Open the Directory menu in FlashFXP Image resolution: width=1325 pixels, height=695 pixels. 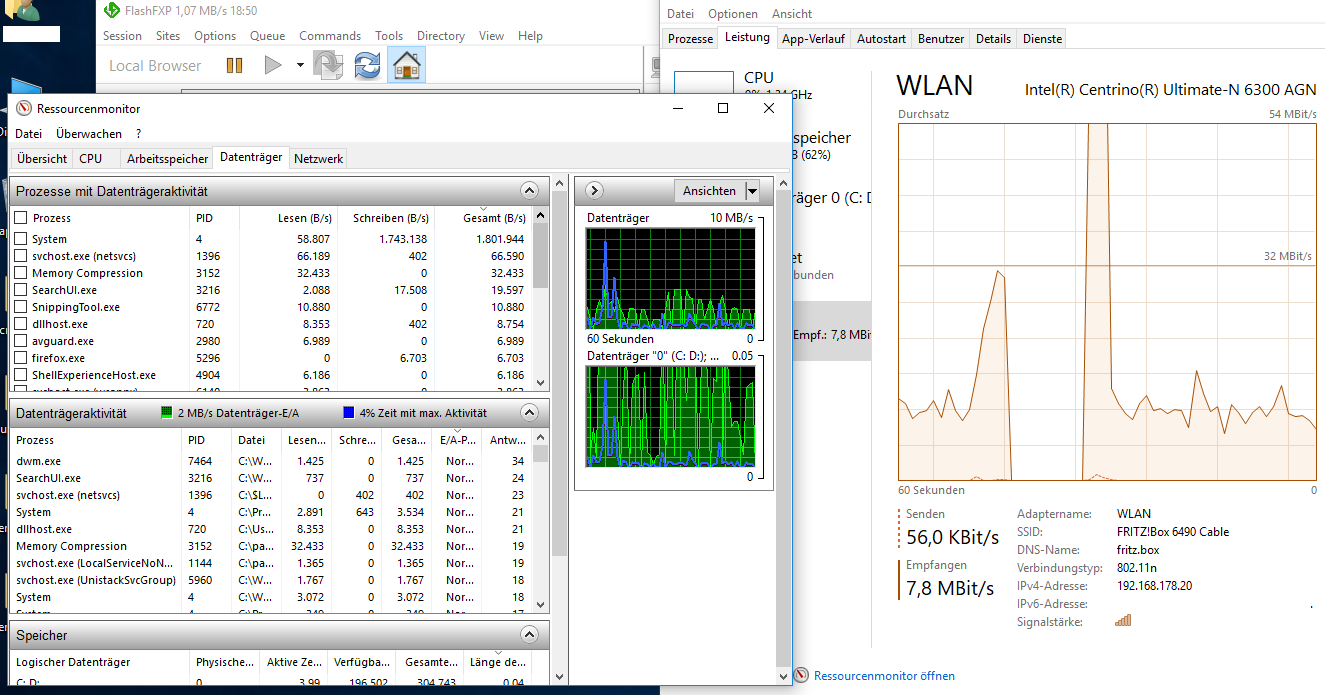[x=441, y=36]
